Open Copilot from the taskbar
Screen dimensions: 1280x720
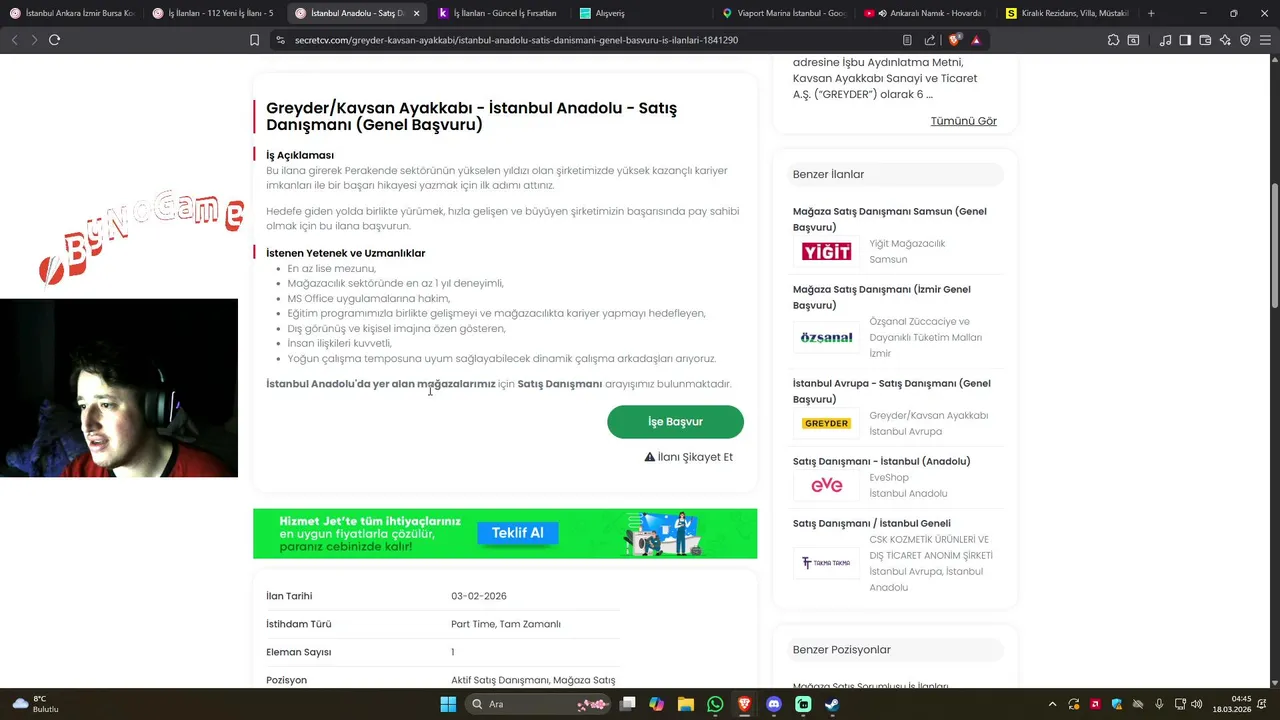coord(656,704)
